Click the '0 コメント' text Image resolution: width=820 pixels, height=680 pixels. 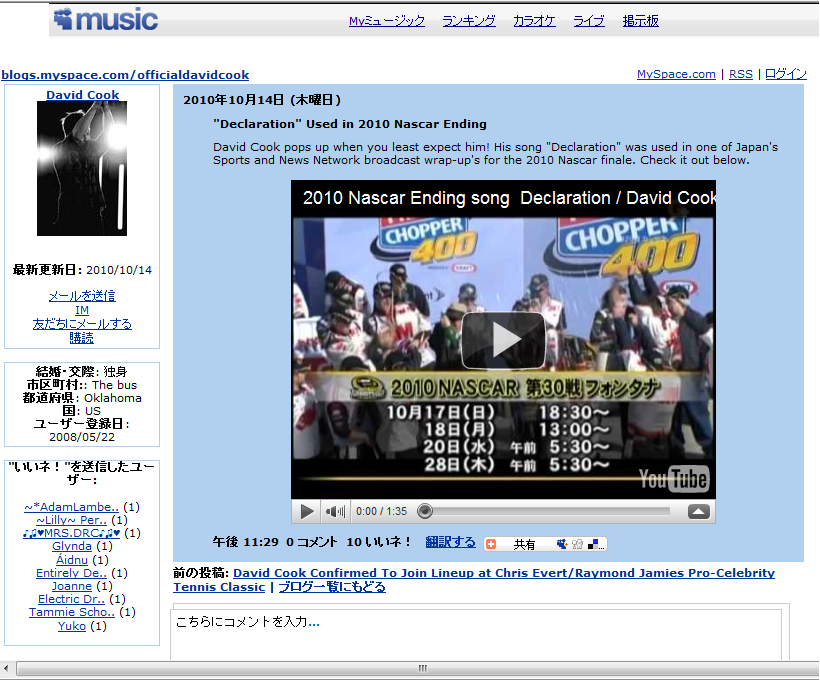312,542
